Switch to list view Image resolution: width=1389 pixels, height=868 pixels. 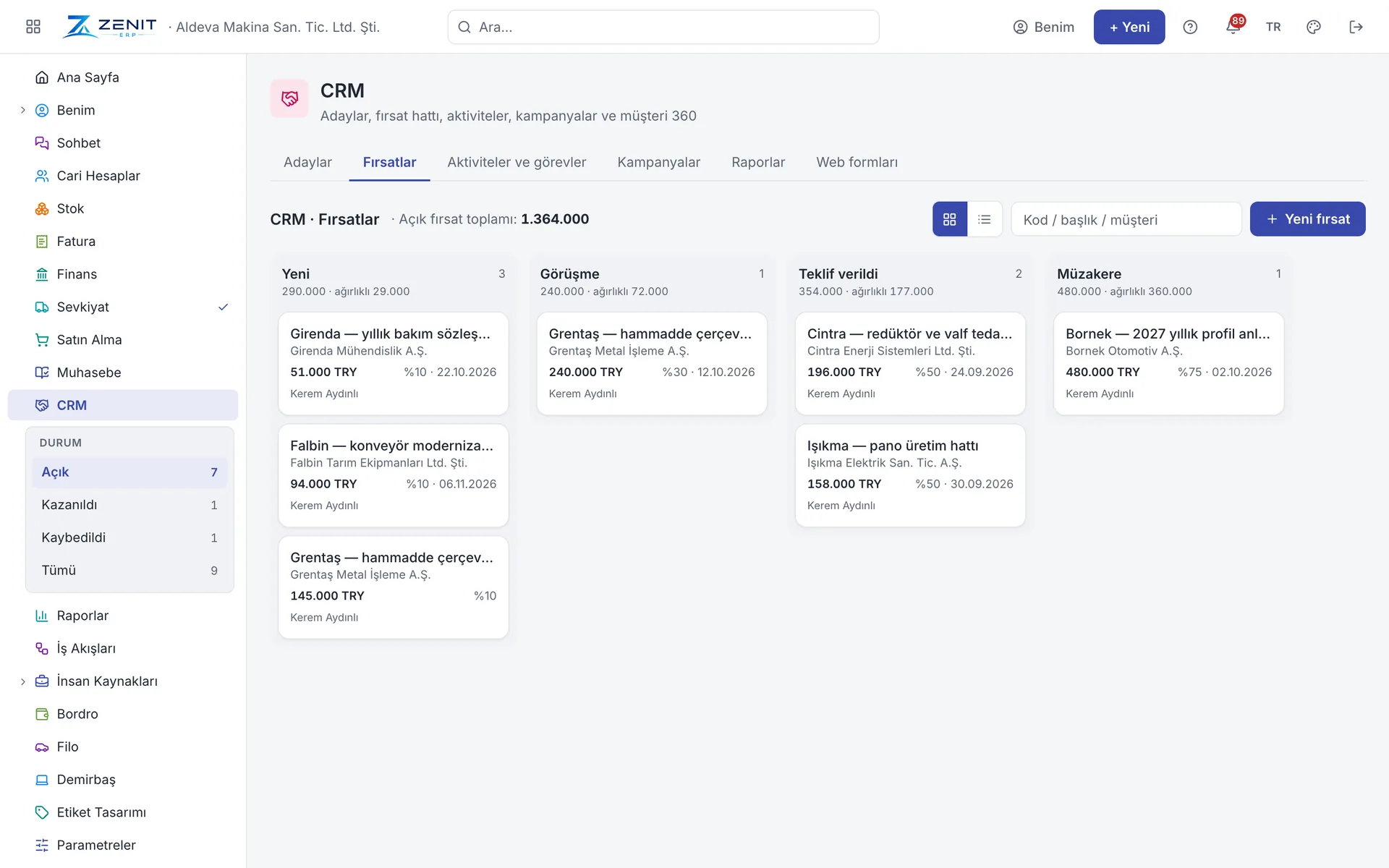coord(985,219)
